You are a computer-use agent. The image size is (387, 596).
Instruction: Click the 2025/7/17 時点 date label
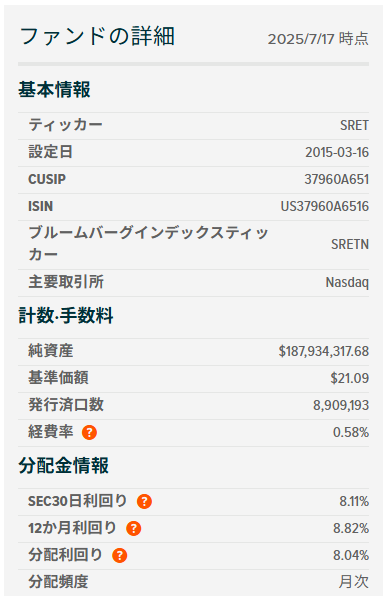pos(318,39)
